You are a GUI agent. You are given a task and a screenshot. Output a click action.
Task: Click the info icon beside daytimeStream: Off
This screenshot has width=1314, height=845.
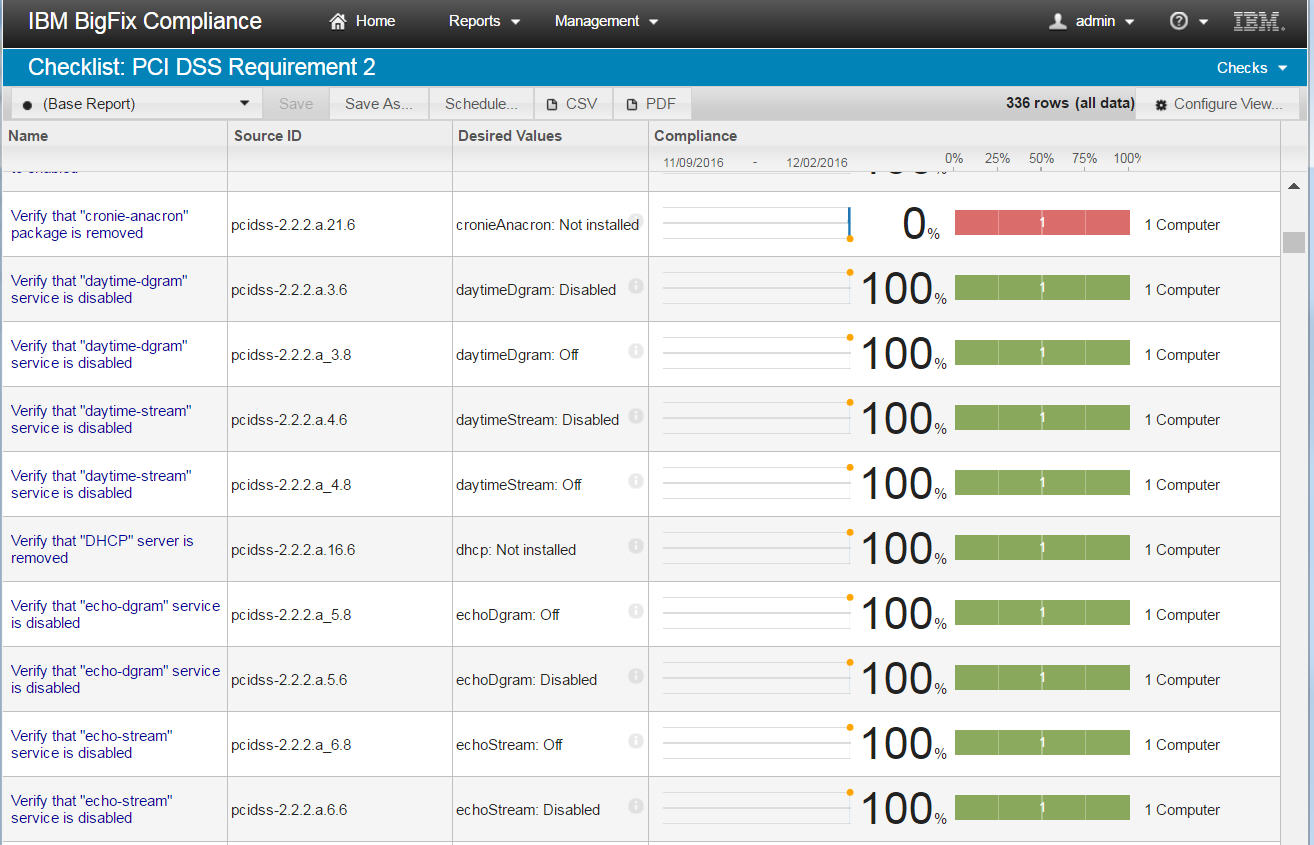coord(636,481)
